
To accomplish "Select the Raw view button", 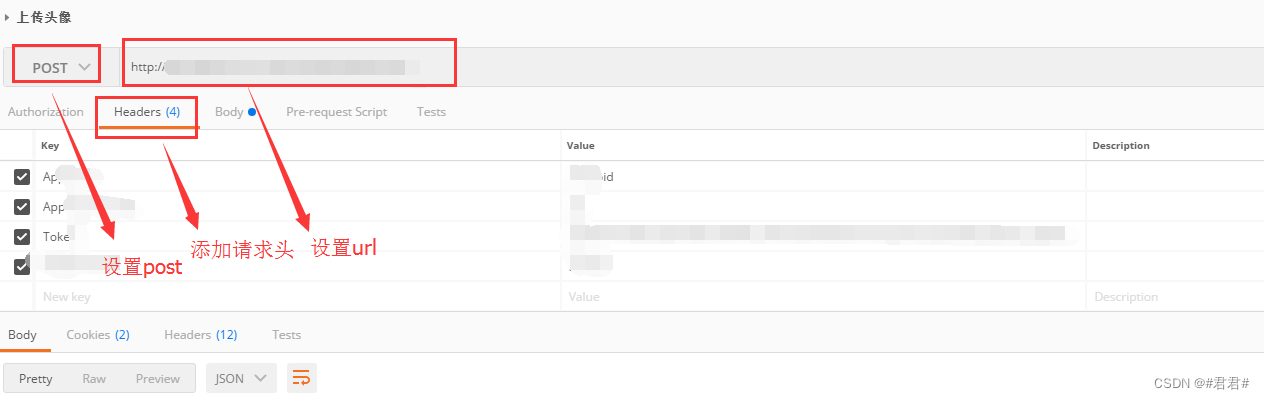I will click(94, 378).
